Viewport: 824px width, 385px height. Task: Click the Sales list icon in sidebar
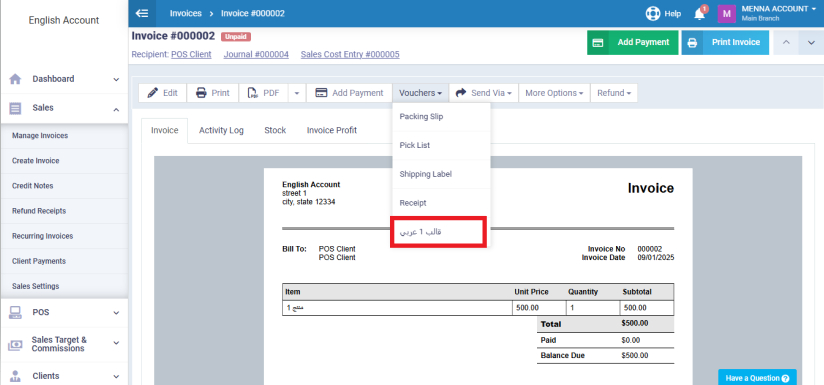(x=15, y=108)
